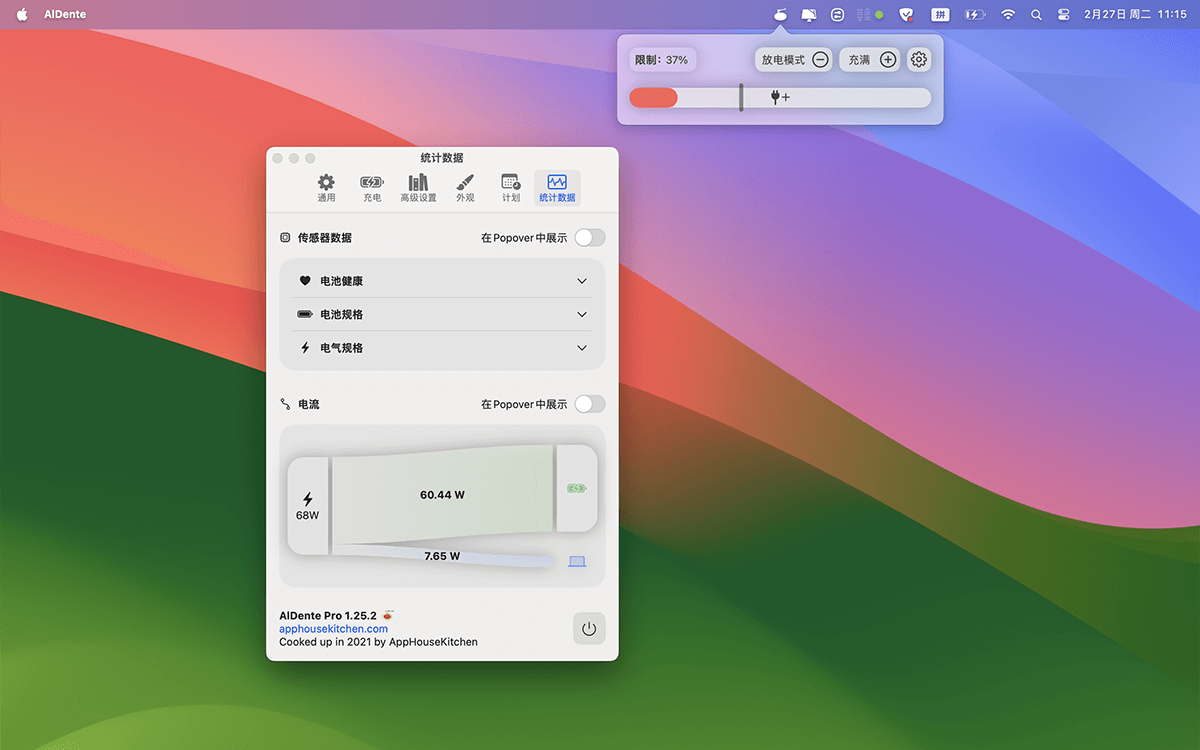Open the AlDente application menu
Screen dimensions: 1200x750
pos(65,15)
